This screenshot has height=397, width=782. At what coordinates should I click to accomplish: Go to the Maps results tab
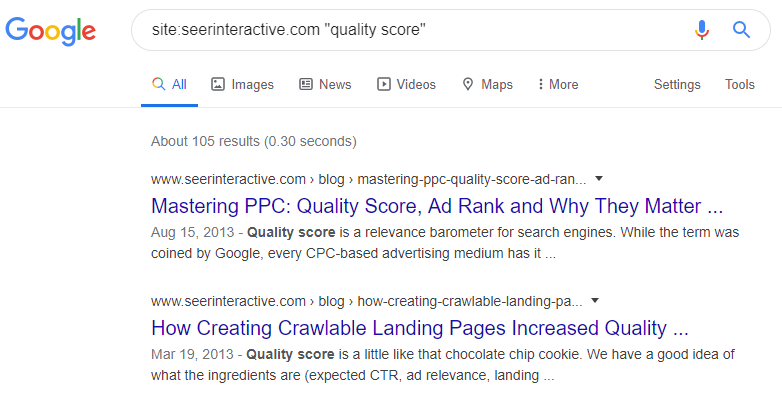487,84
